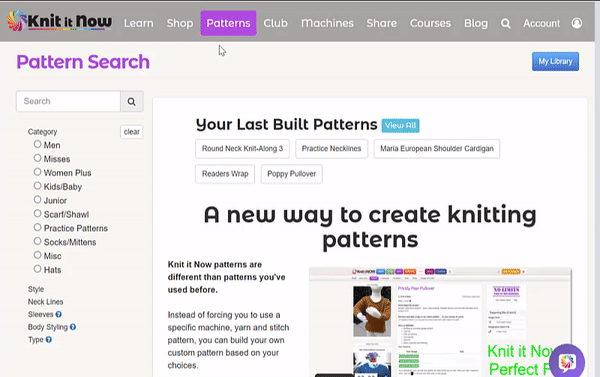
Task: Open the help icon next to Sleeves
Action: coord(59,314)
